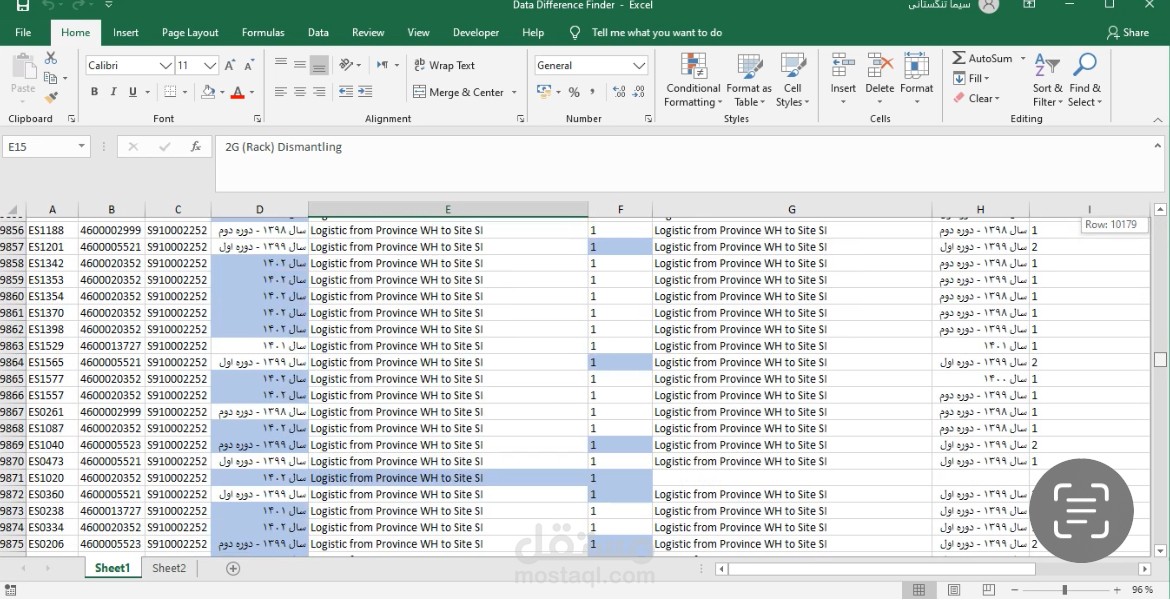Toggle Bold formatting
The image size is (1170, 600).
[94, 92]
